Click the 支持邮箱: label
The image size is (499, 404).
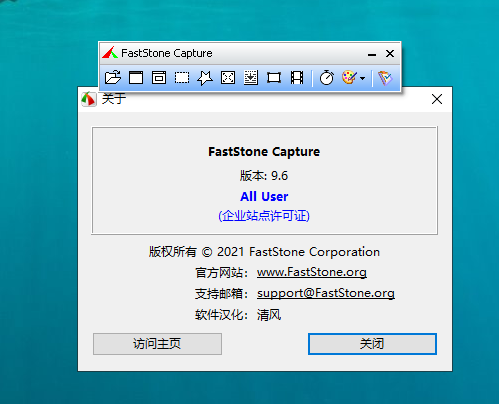[221, 294]
